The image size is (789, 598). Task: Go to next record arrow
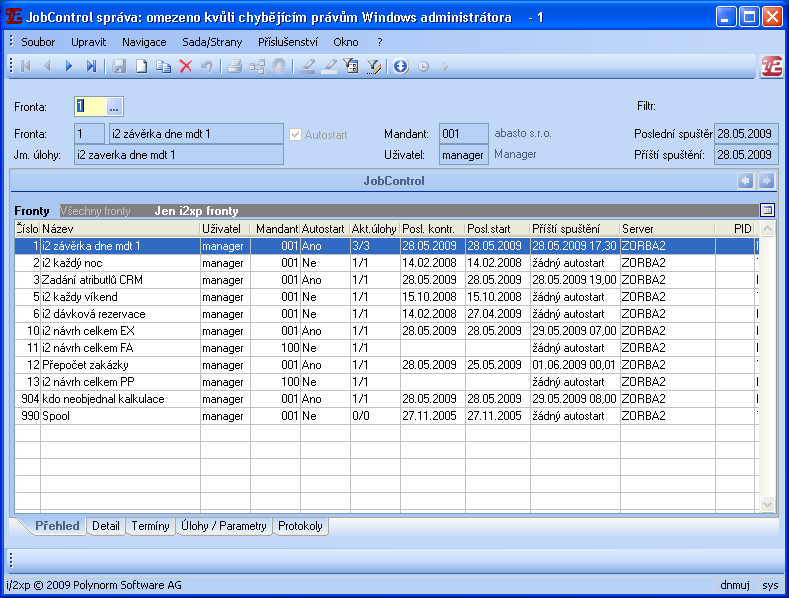(x=69, y=66)
